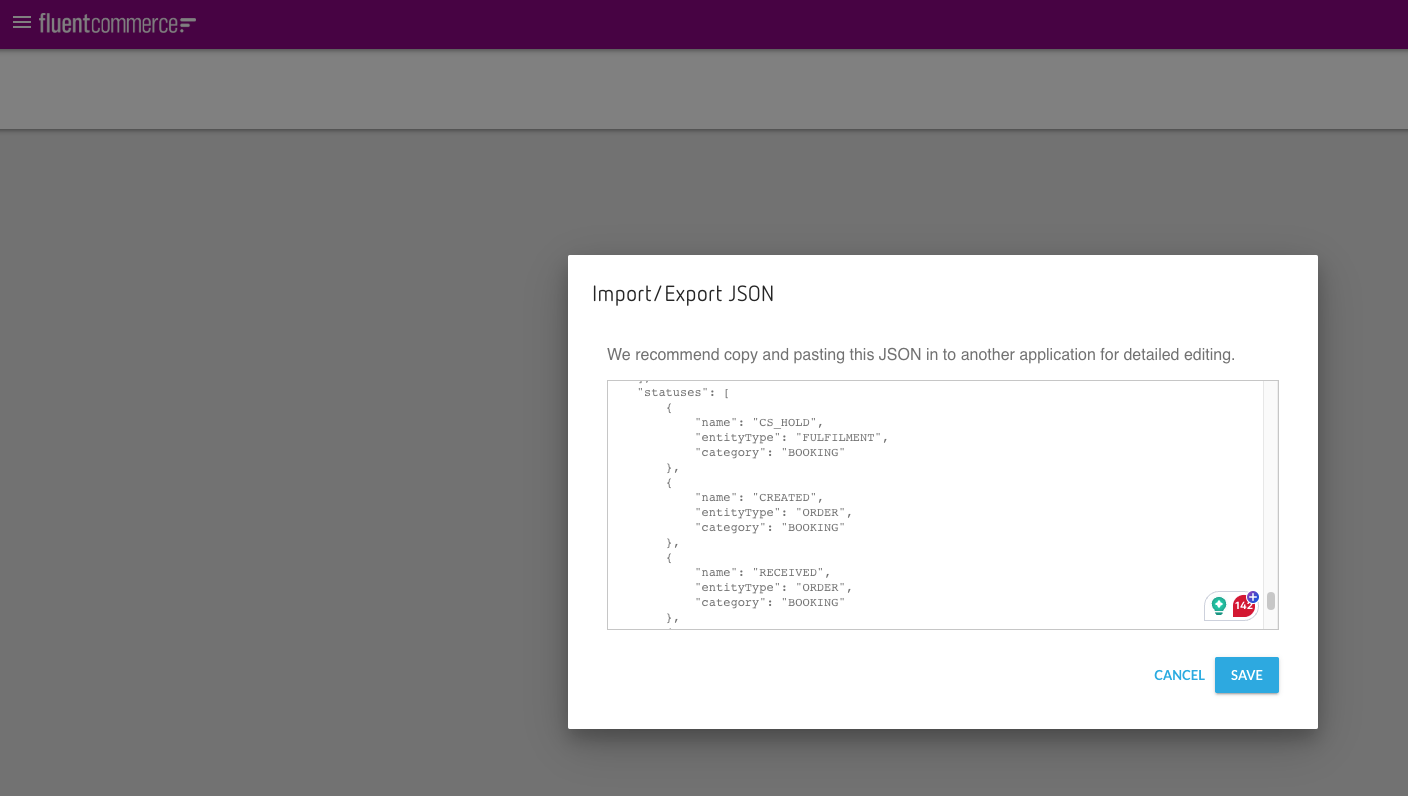Click the blue plus badge icon
The image size is (1408, 796).
click(x=1253, y=597)
